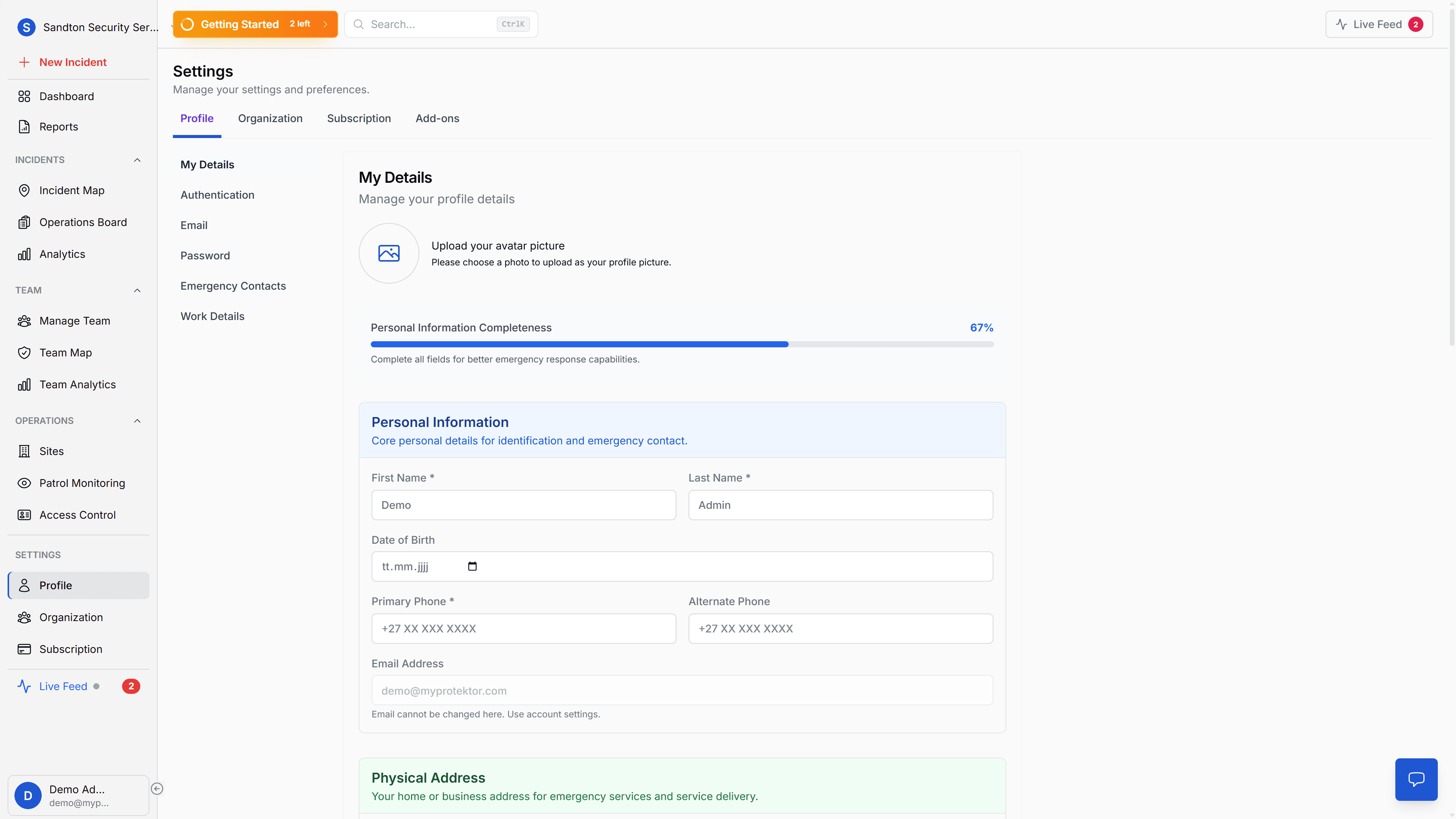1456x819 pixels.
Task: Click the search magnifier icon
Action: click(358, 24)
